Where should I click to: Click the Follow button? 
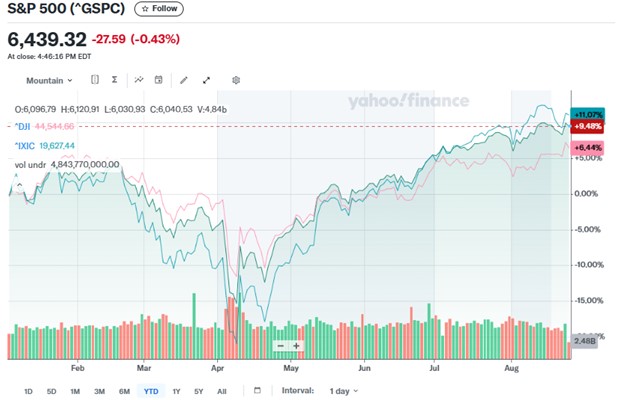tap(159, 8)
